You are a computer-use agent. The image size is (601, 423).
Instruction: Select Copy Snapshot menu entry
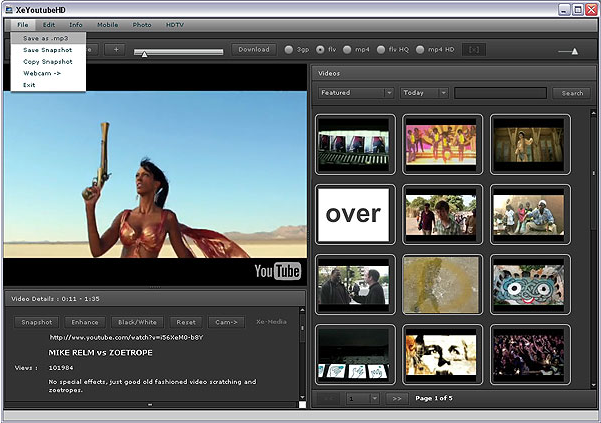[x=48, y=62]
